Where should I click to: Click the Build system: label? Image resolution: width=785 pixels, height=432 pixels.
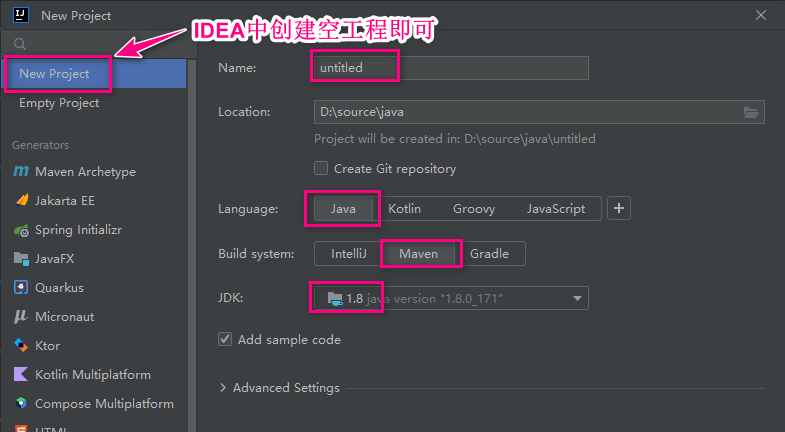click(x=256, y=254)
